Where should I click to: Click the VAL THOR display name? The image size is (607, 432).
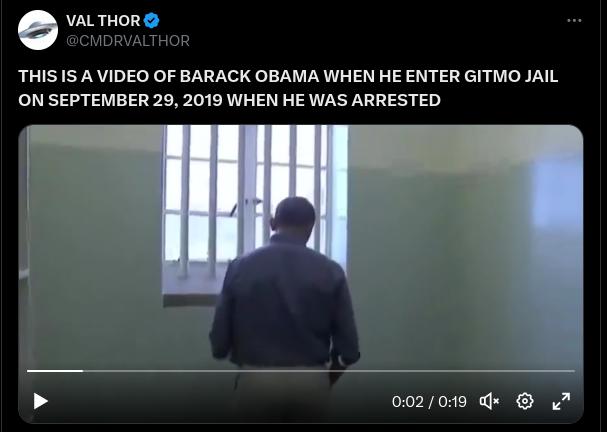pyautogui.click(x=103, y=21)
